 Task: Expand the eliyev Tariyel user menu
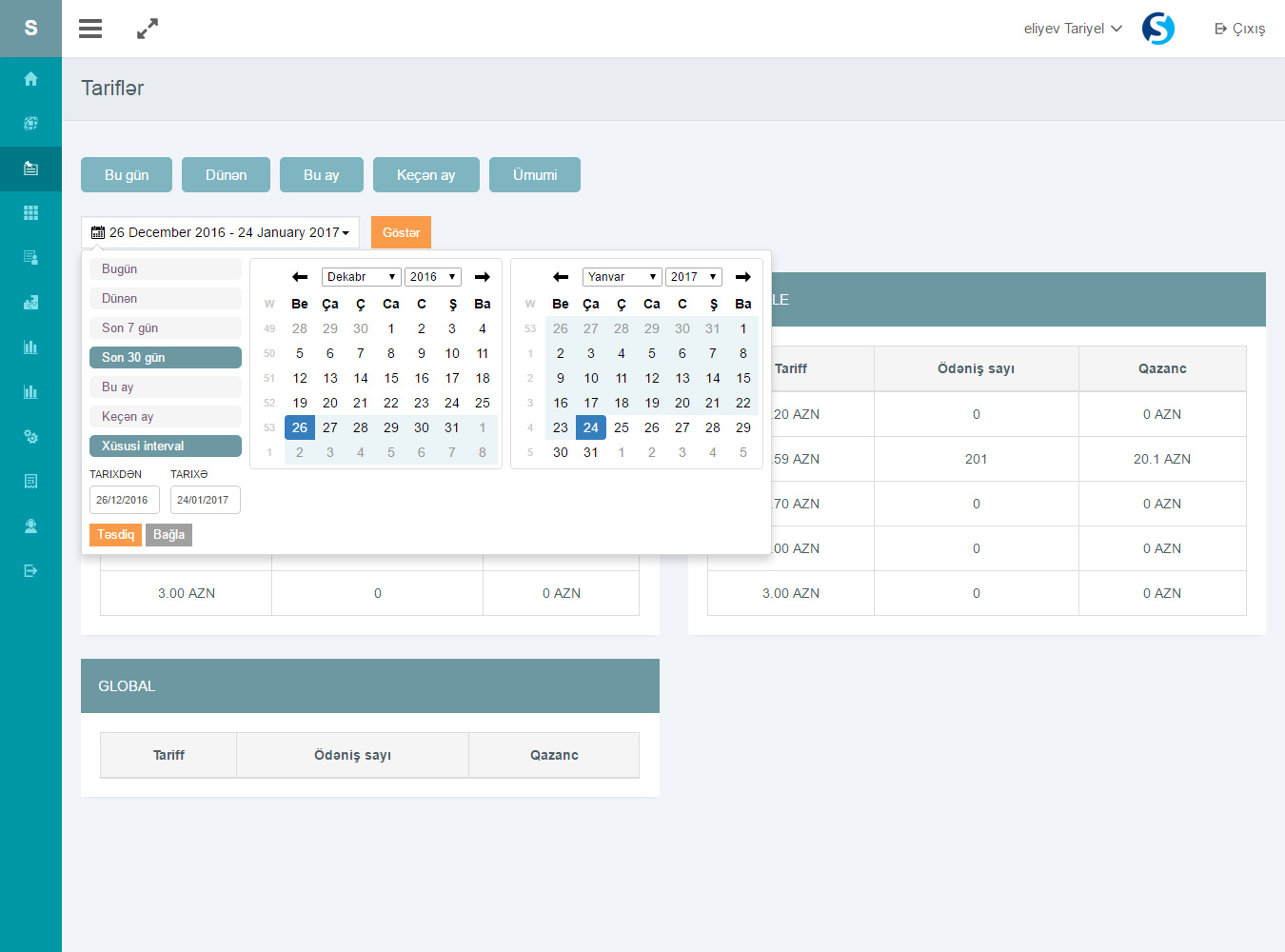point(1073,29)
